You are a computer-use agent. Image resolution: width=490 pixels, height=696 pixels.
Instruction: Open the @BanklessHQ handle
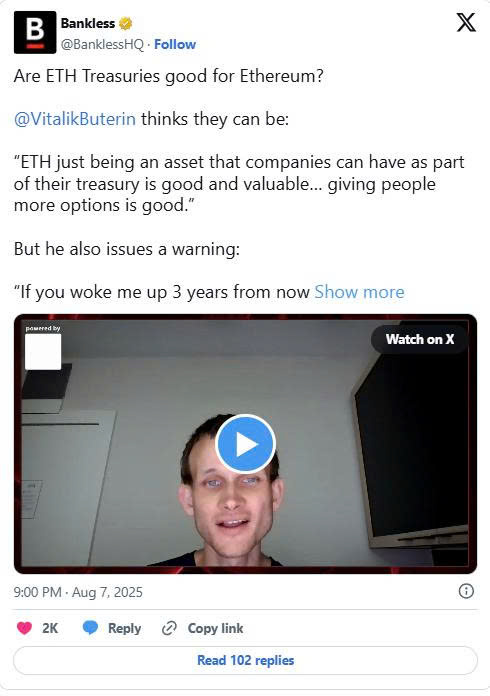tap(103, 44)
